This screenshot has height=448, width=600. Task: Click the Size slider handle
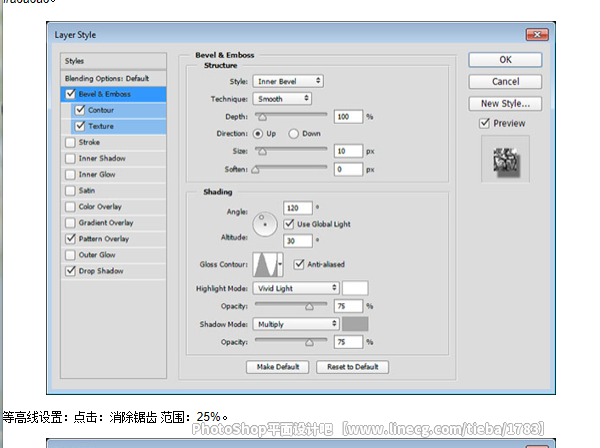click(x=262, y=152)
